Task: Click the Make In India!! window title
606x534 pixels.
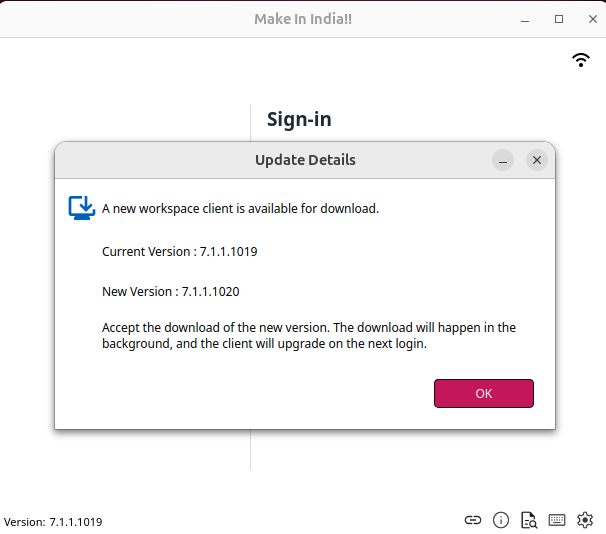Action: click(302, 19)
